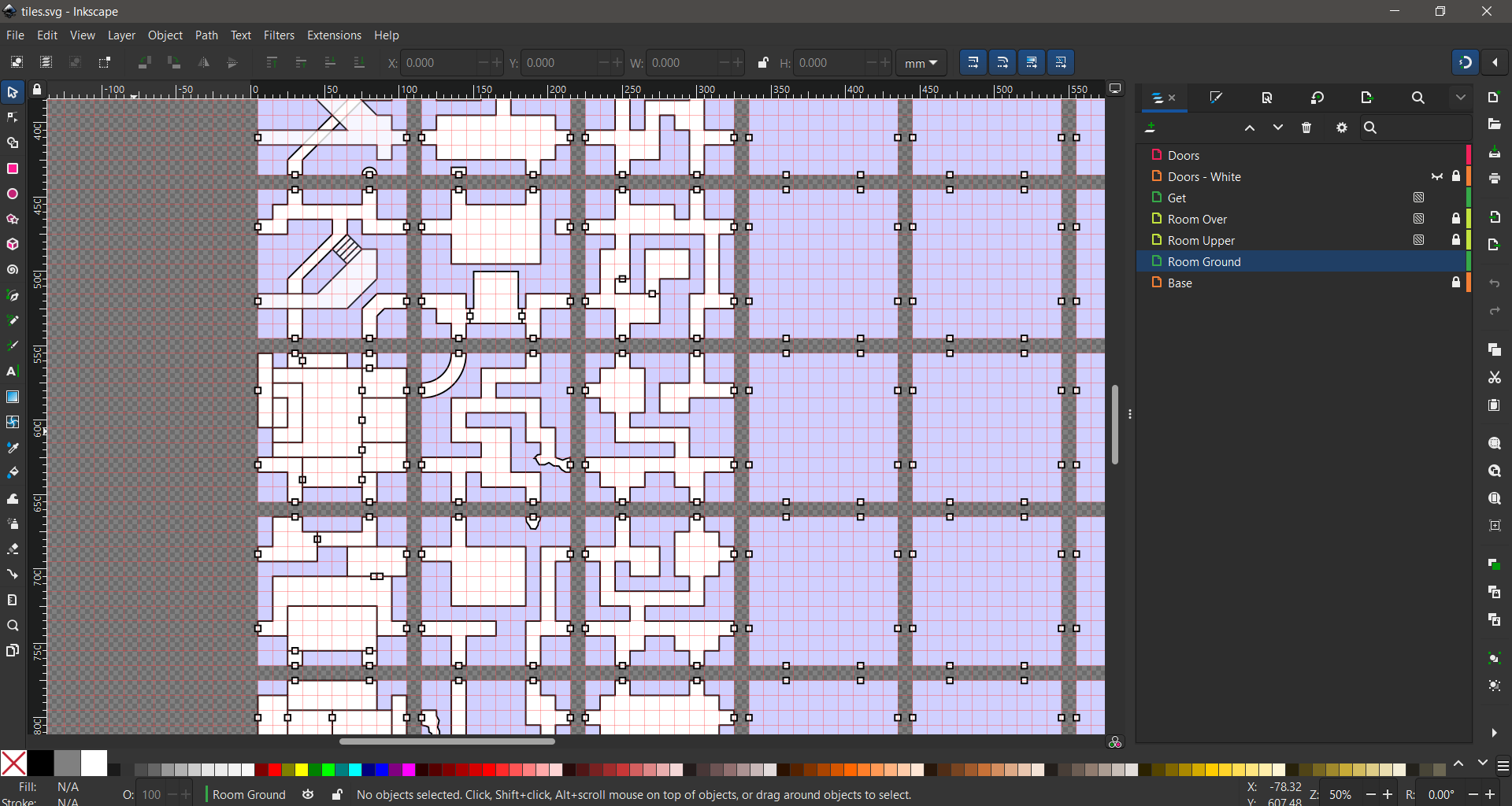
Task: Choose the Zoom tool in toolbox
Action: coord(13,626)
